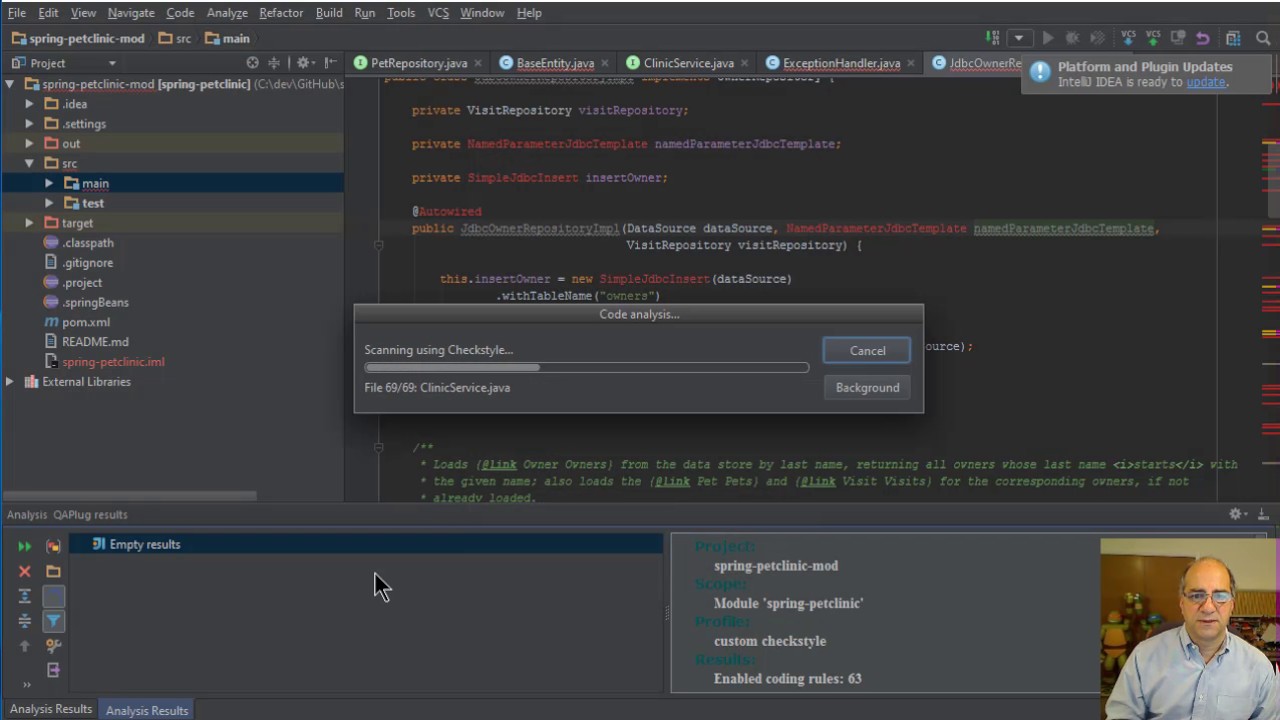Screen dimensions: 1280x720
Task: Select spring-petclinic.iml file in tree
Action: coord(113,362)
